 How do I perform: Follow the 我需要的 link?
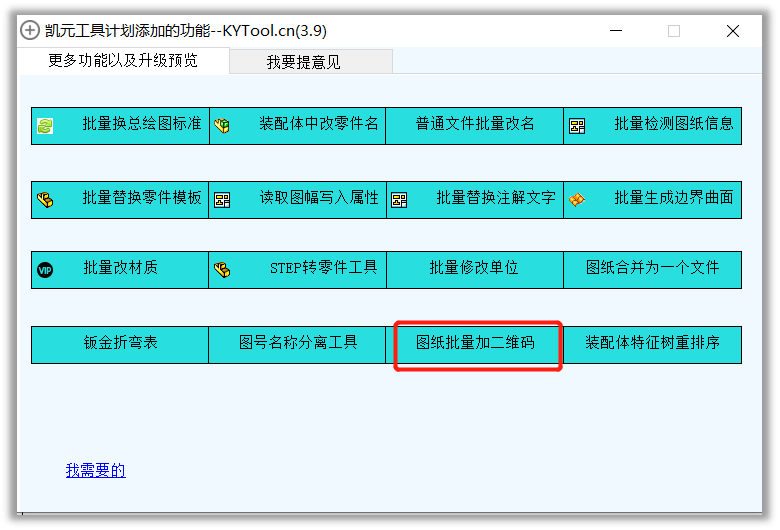(96, 470)
